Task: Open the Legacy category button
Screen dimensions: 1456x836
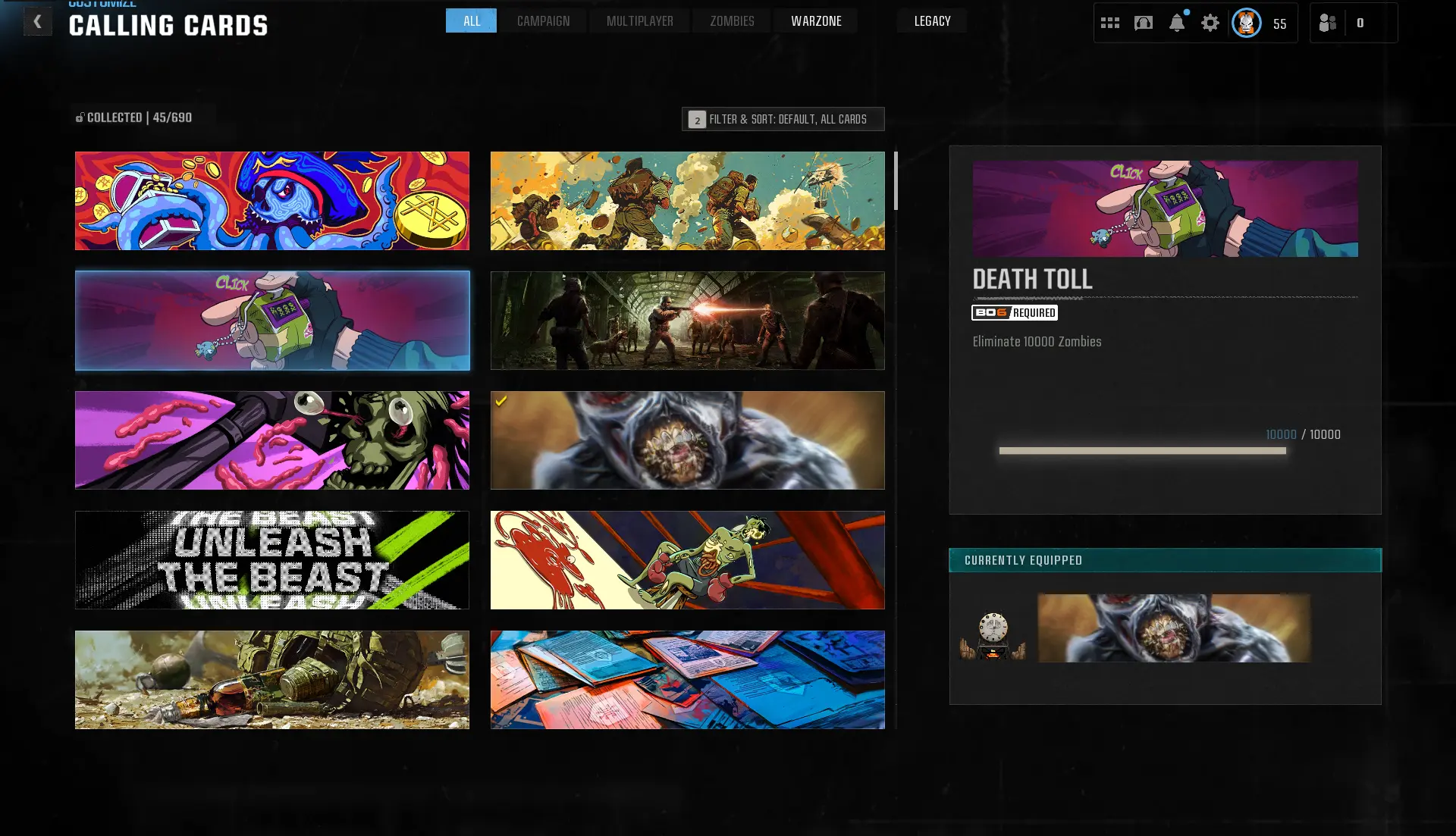Action: [x=932, y=21]
